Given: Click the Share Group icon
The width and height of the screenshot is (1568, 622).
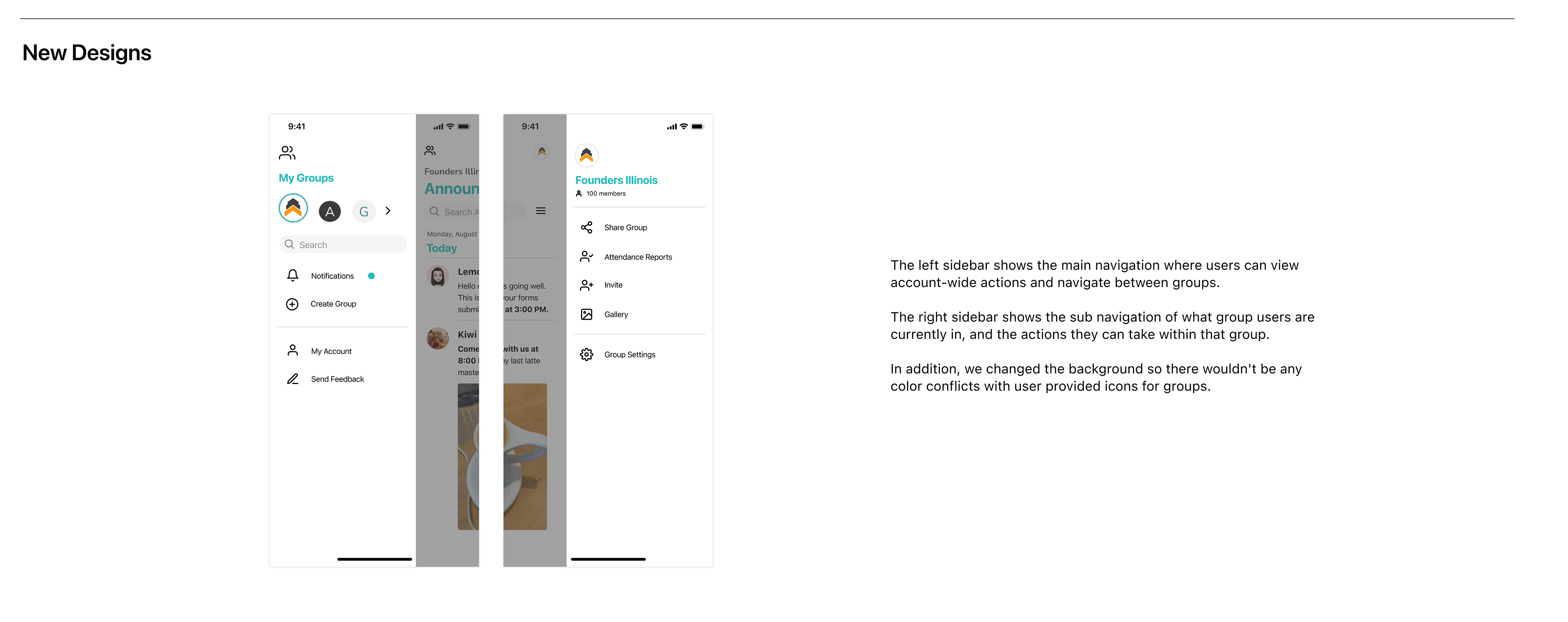Looking at the screenshot, I should click(x=587, y=228).
